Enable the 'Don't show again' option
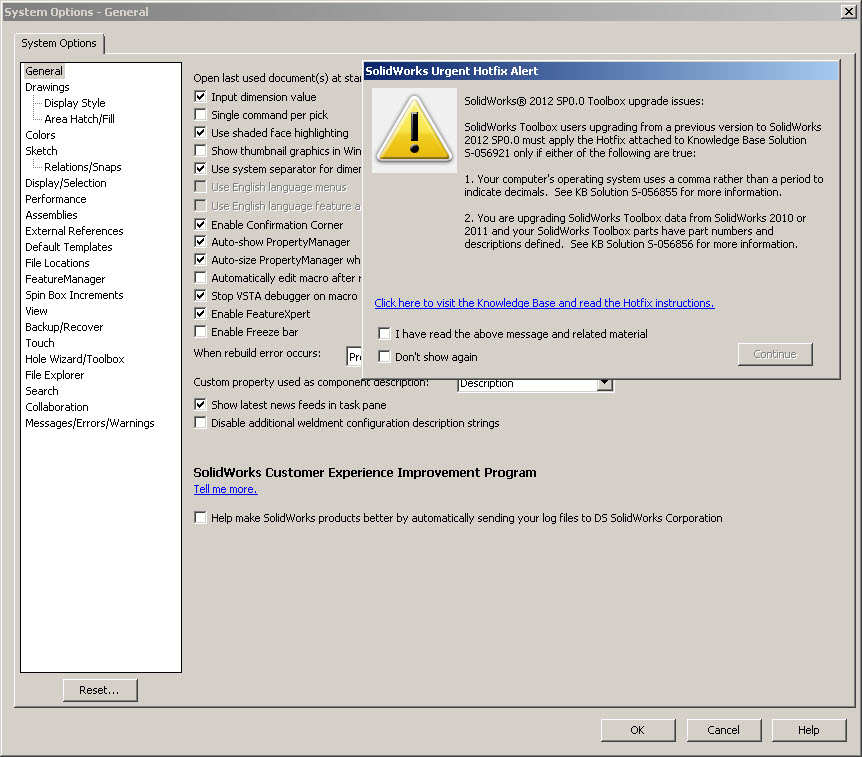This screenshot has height=757, width=862. coord(384,355)
